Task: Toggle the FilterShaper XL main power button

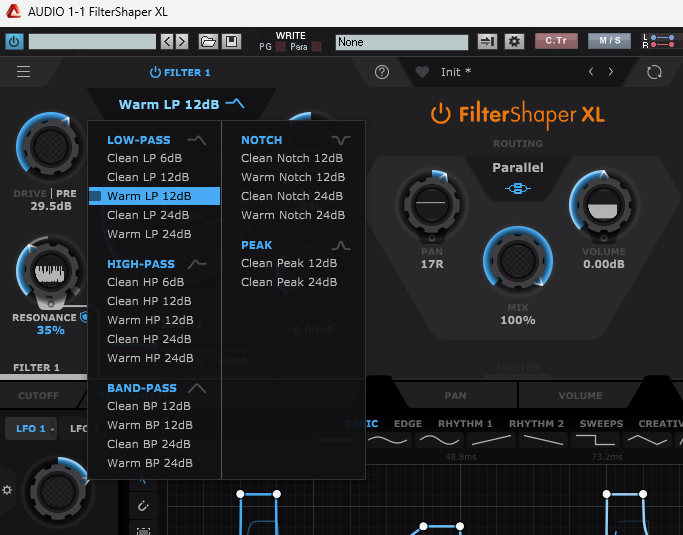Action: 440,114
